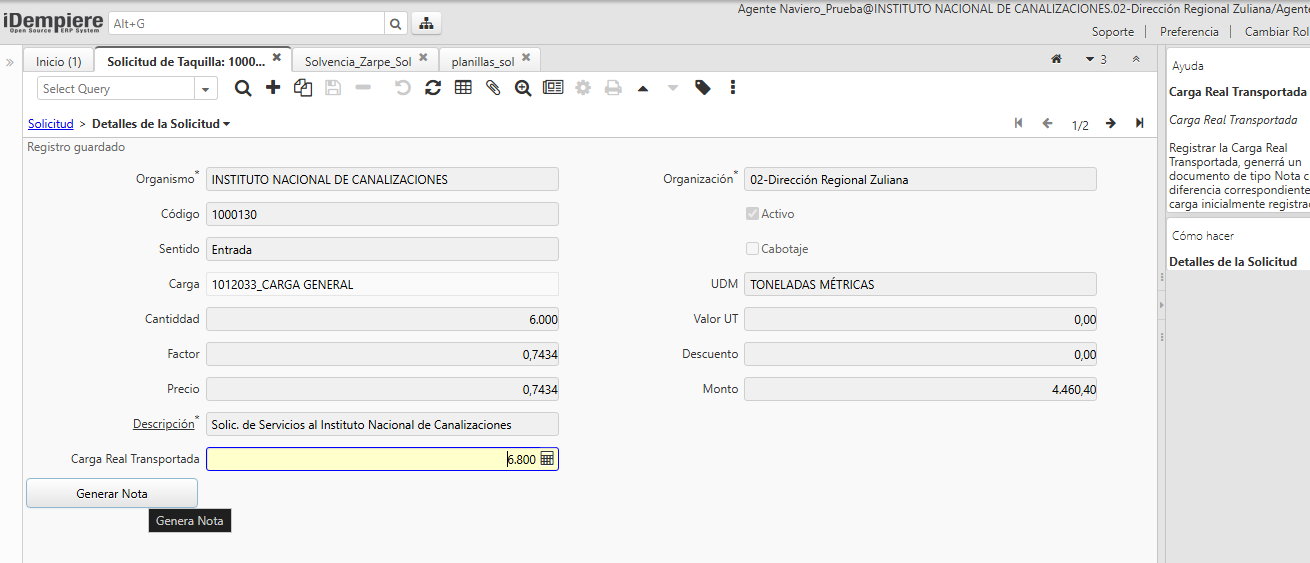1310x563 pixels.
Task: Switch to the planillas_sol tab
Action: pos(482,61)
